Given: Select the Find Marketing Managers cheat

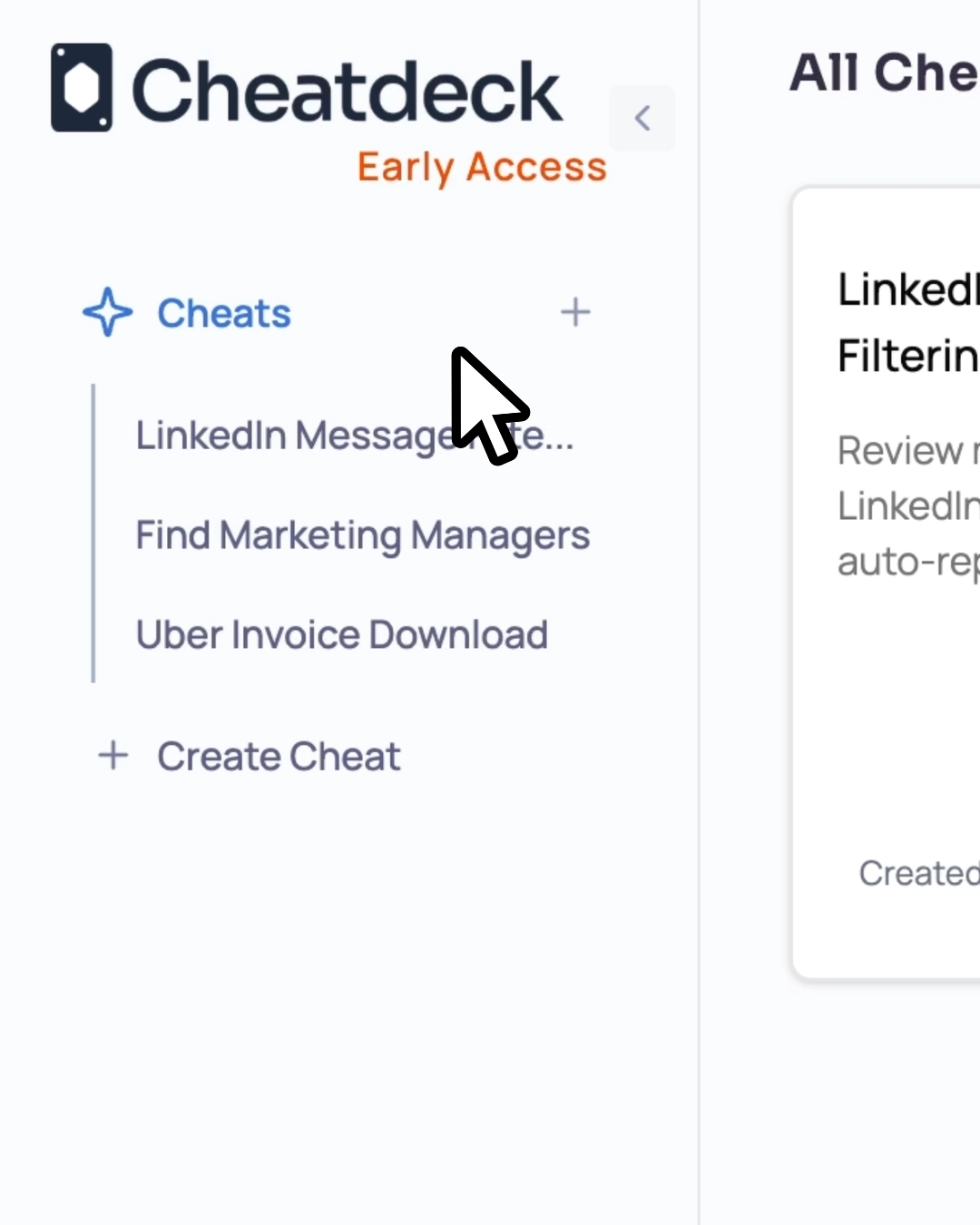Looking at the screenshot, I should [362, 535].
